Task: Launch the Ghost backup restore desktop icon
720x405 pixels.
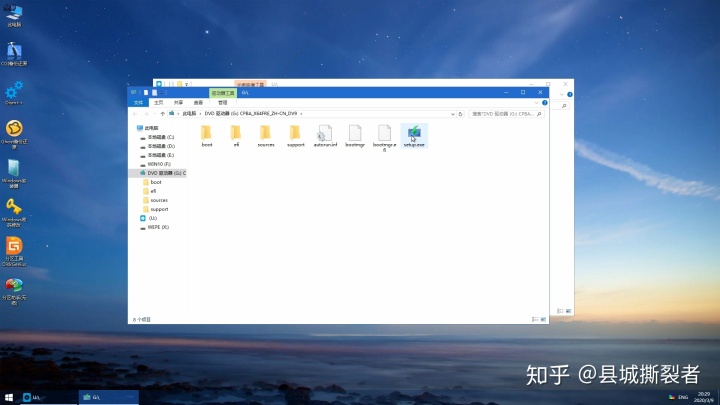Action: point(14,135)
